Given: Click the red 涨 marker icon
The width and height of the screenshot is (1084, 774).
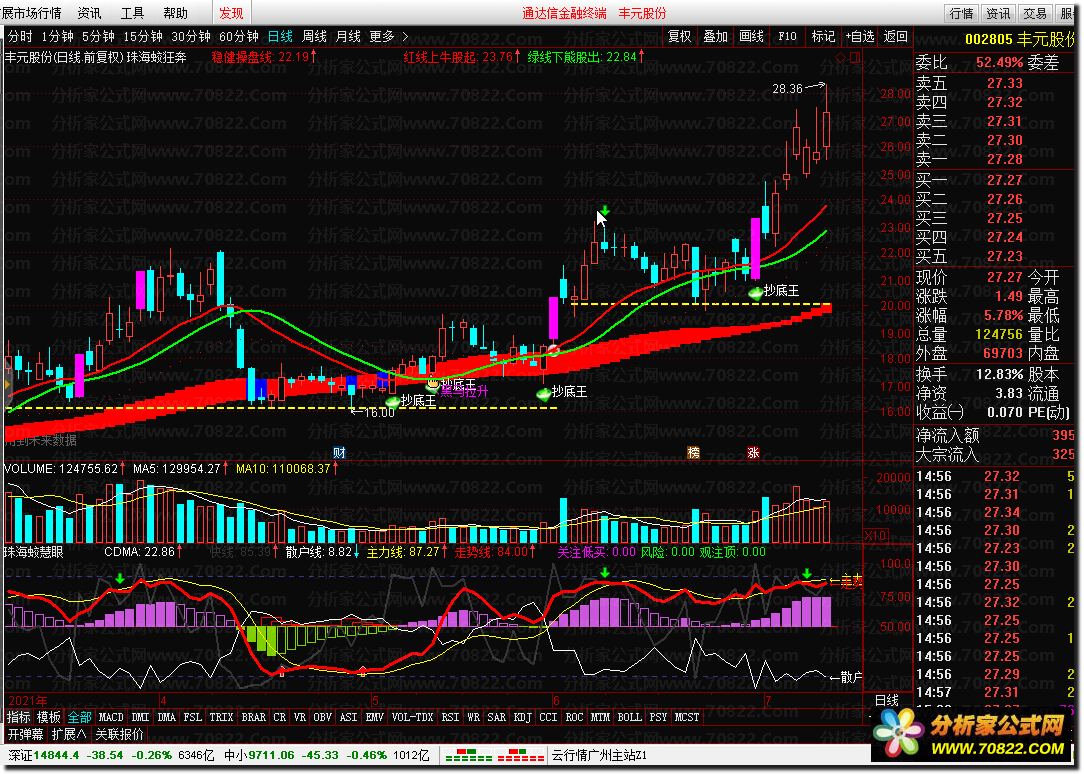Looking at the screenshot, I should click(754, 453).
